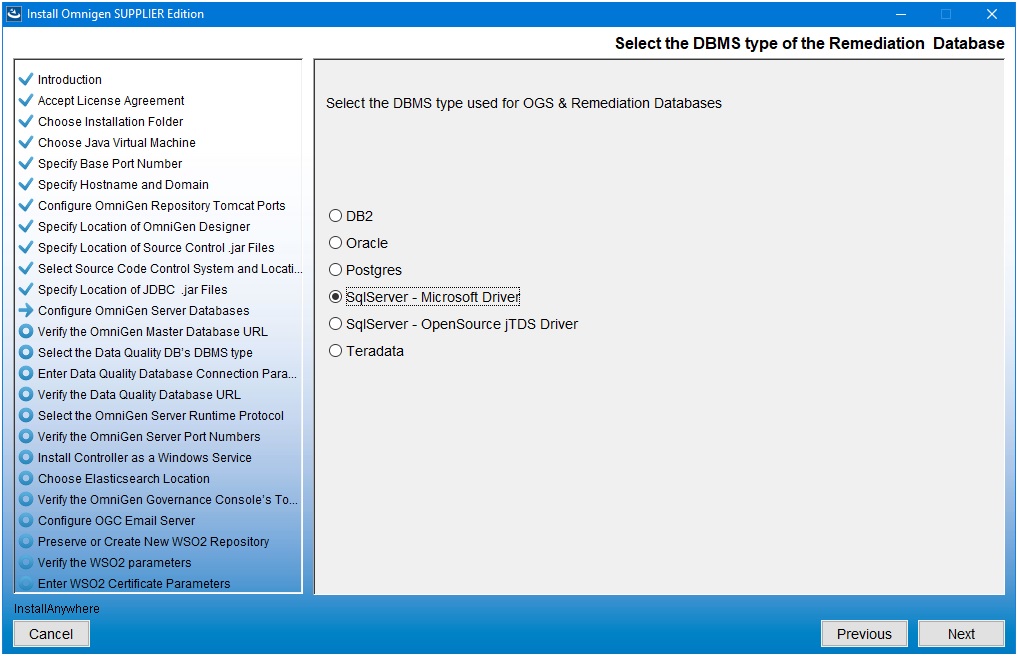Click circle icon beside Verify OmniGen Server Port Numbers

pyautogui.click(x=26, y=436)
